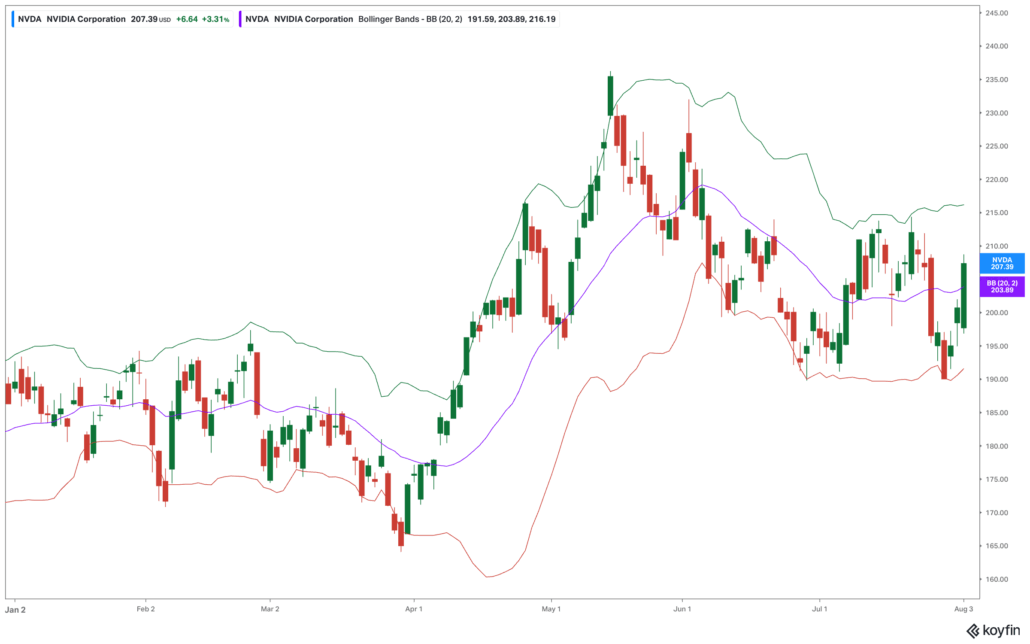Click the Jan 2 date label
This screenshot has height=644, width=1030.
tap(15, 609)
